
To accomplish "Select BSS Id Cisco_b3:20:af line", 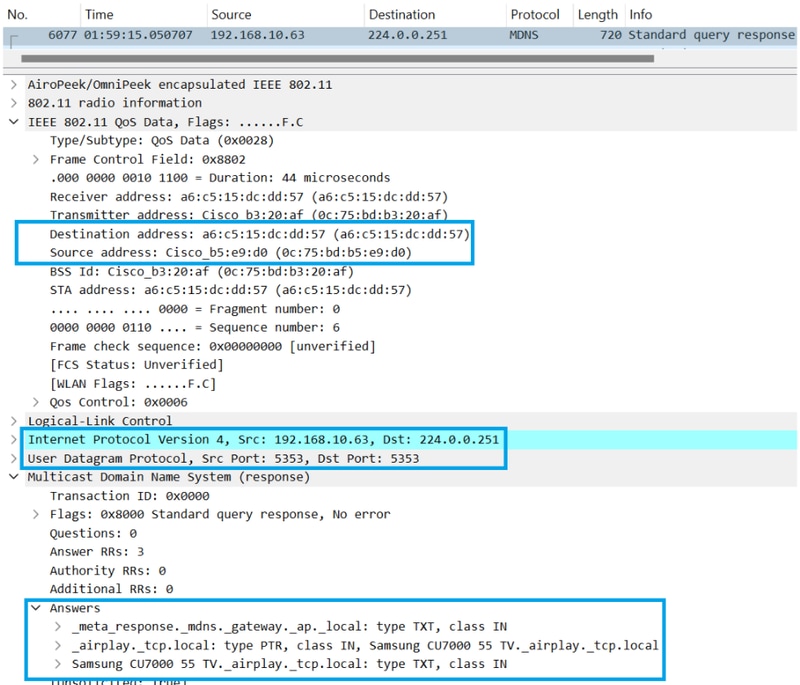I will pyautogui.click(x=202, y=271).
